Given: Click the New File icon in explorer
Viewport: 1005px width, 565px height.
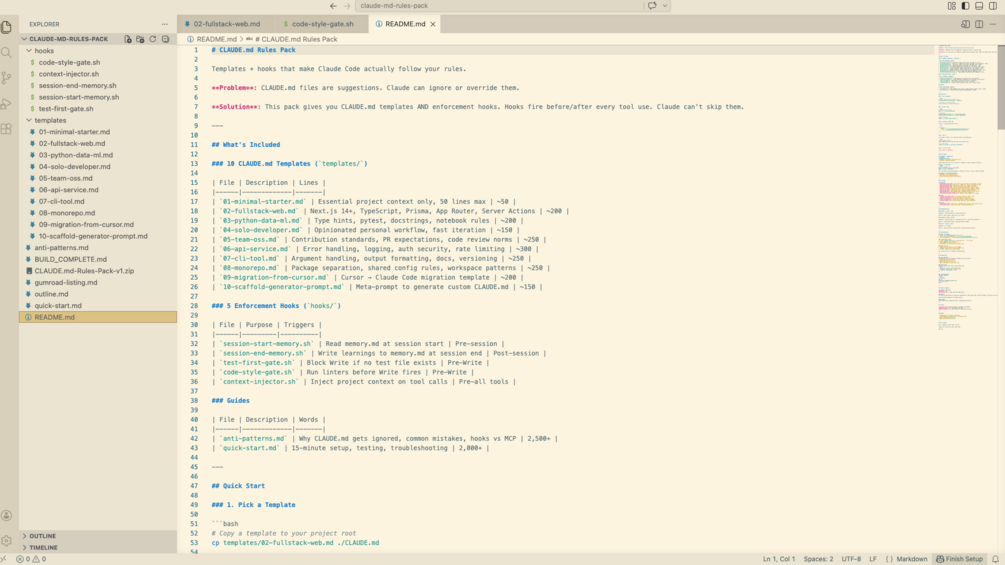Looking at the screenshot, I should point(128,39).
